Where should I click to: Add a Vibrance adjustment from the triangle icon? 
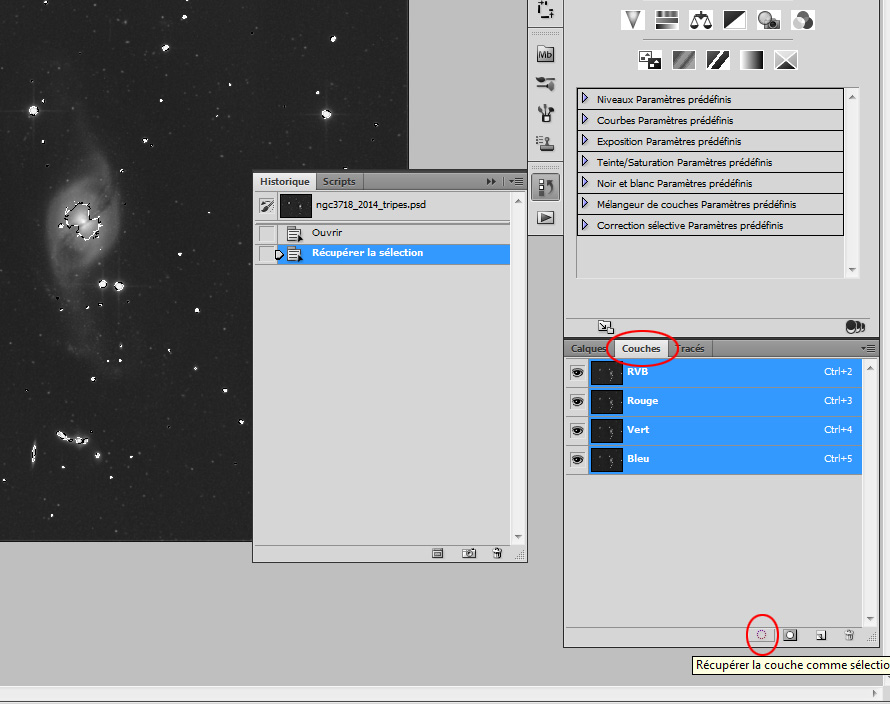(x=632, y=20)
